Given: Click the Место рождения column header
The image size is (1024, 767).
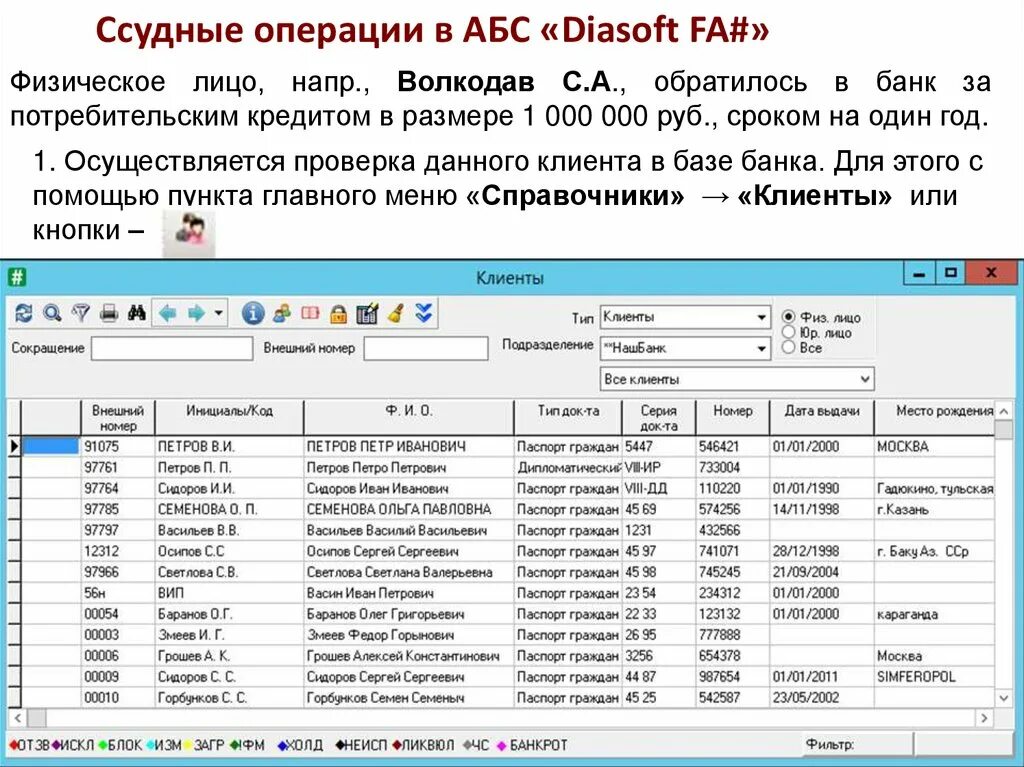Looking at the screenshot, I should pos(935,418).
